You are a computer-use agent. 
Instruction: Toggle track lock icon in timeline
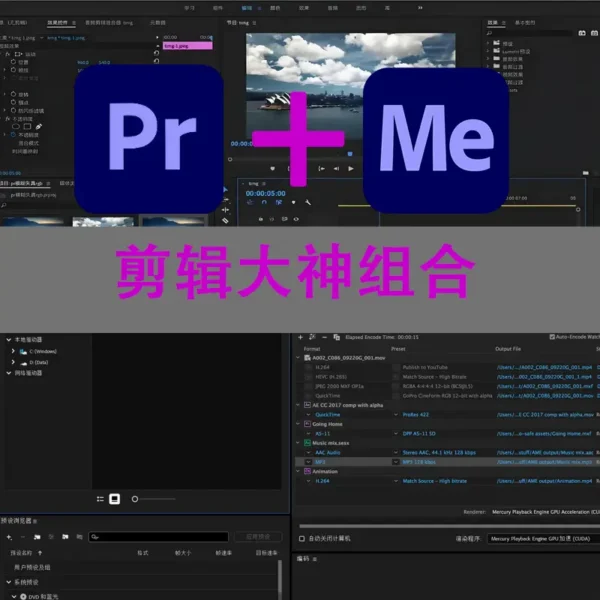pos(261,219)
